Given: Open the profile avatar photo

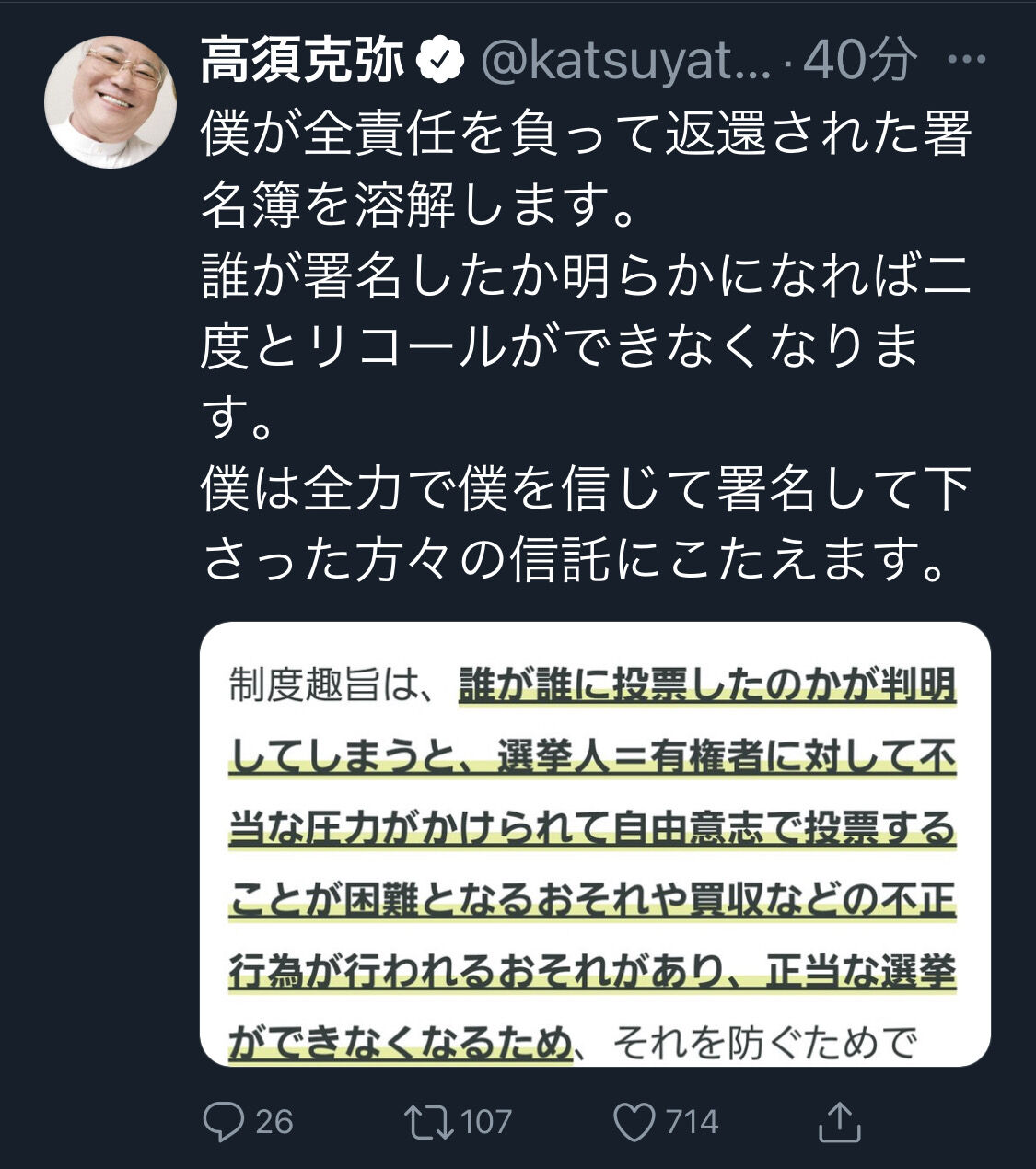Looking at the screenshot, I should [111, 102].
